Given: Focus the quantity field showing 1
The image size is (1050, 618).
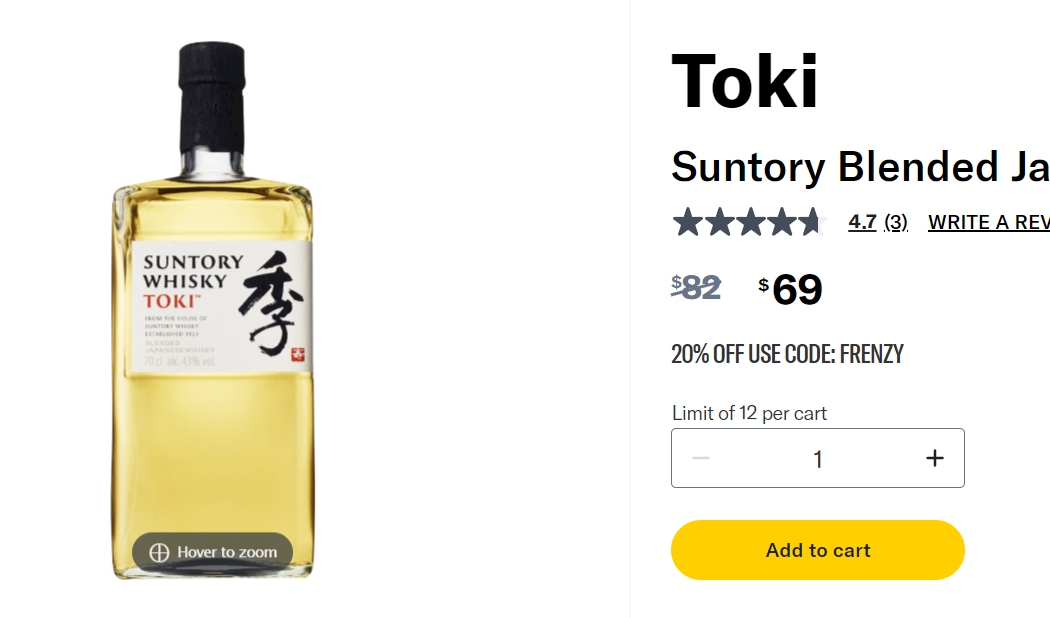Looking at the screenshot, I should 818,458.
